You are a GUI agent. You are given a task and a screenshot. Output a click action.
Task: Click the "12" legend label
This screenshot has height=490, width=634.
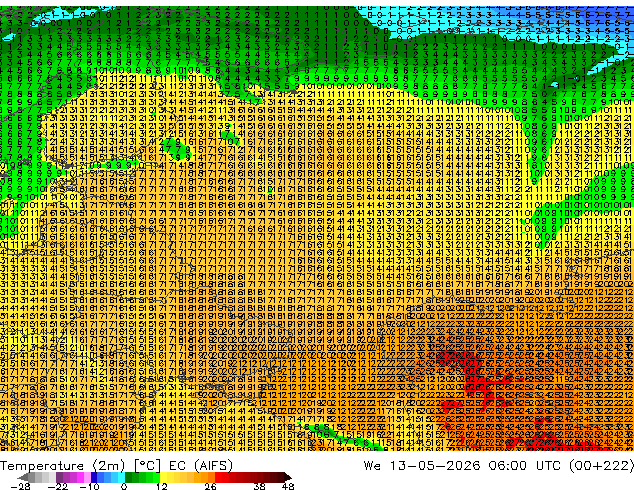[x=162, y=486]
